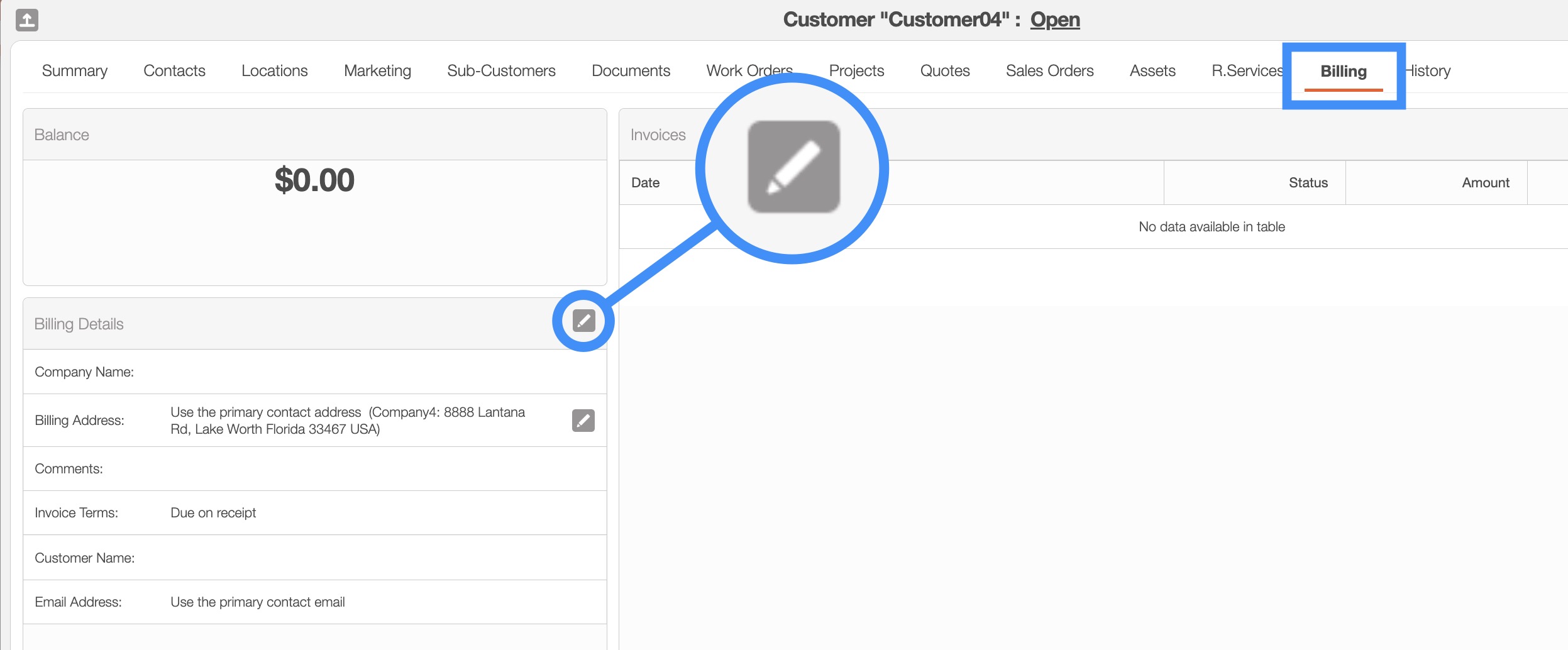Open the customer status link labeled Open
The image size is (1568, 650).
click(1054, 20)
